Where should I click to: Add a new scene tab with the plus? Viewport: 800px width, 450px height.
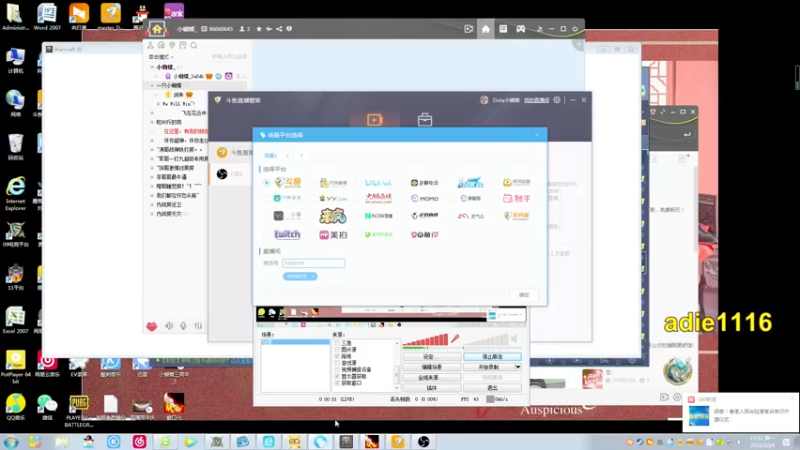coord(302,156)
